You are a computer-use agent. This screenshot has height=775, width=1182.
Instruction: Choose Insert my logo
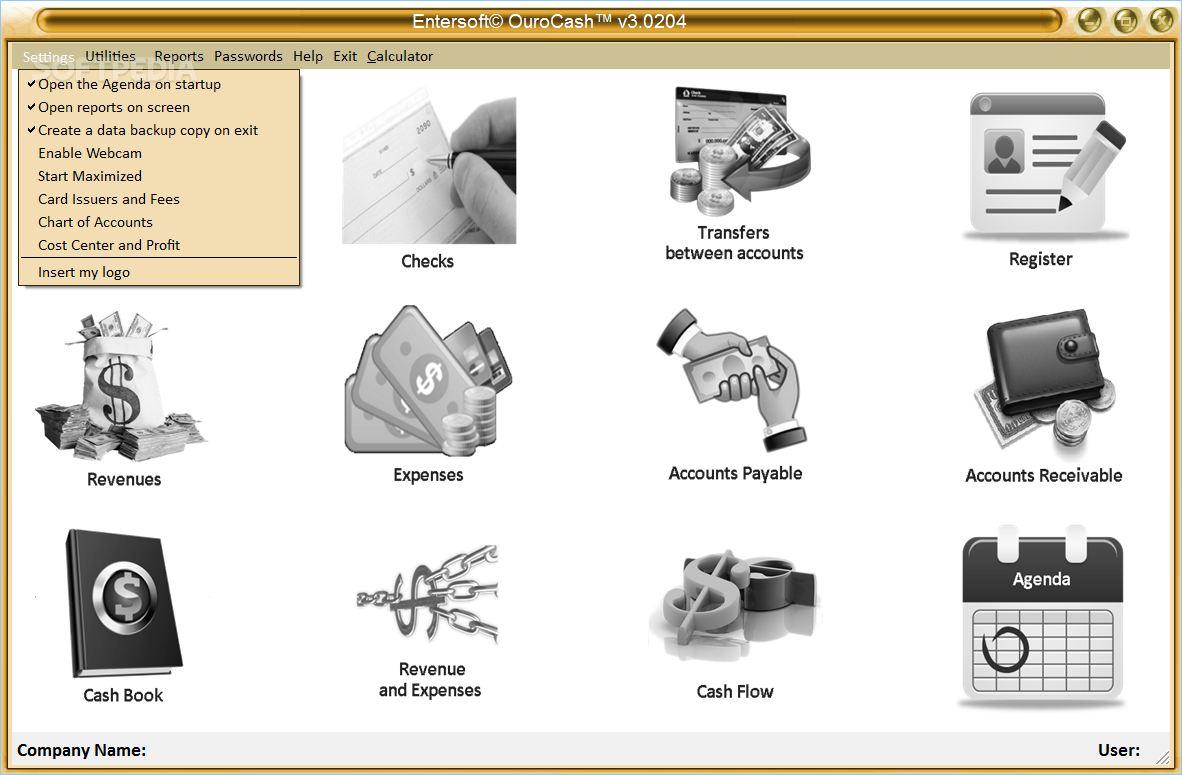(159, 272)
